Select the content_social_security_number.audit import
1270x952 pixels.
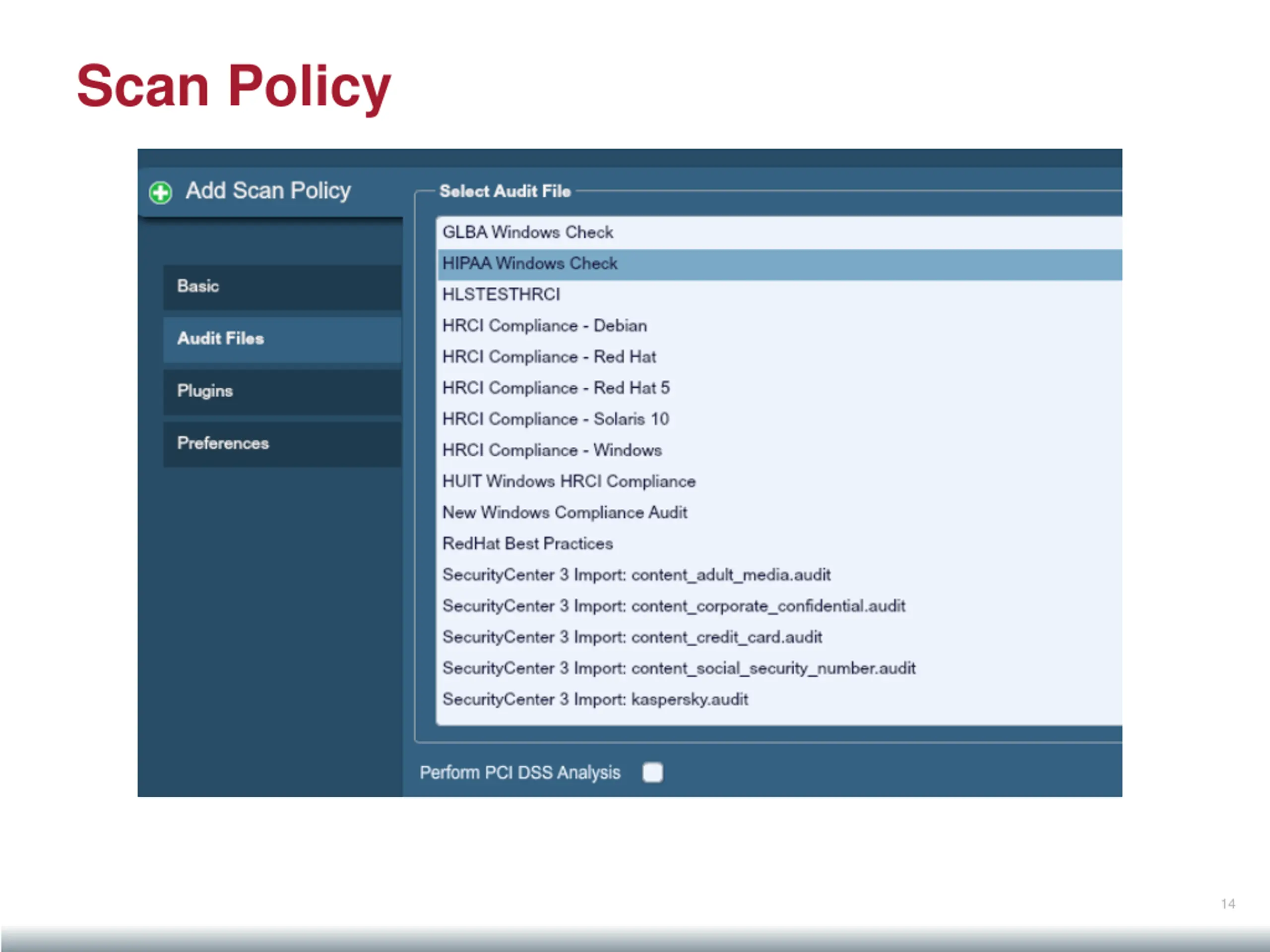779,668
